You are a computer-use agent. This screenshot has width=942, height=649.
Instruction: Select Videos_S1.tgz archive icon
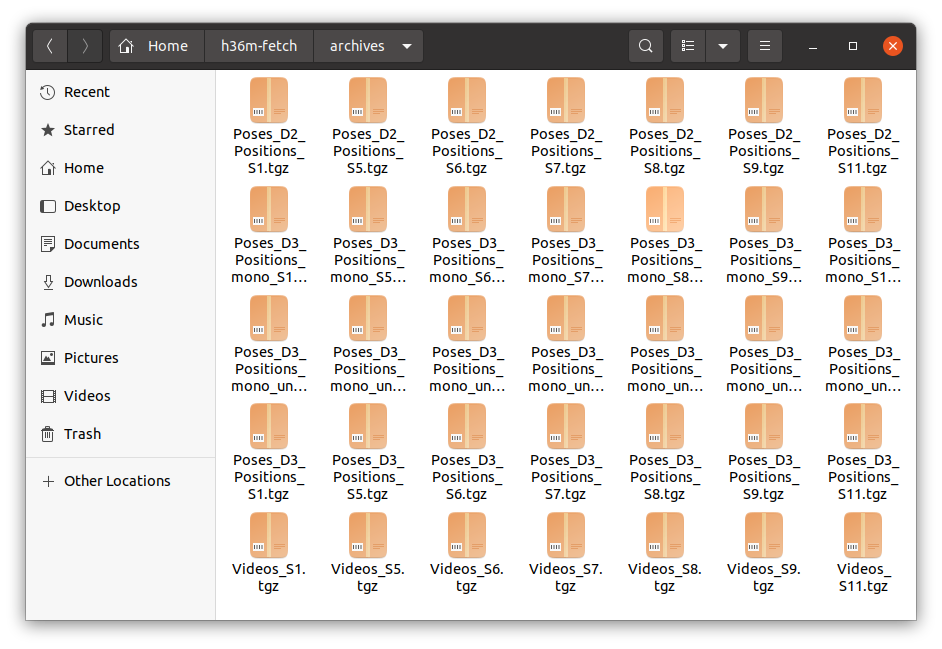point(269,535)
